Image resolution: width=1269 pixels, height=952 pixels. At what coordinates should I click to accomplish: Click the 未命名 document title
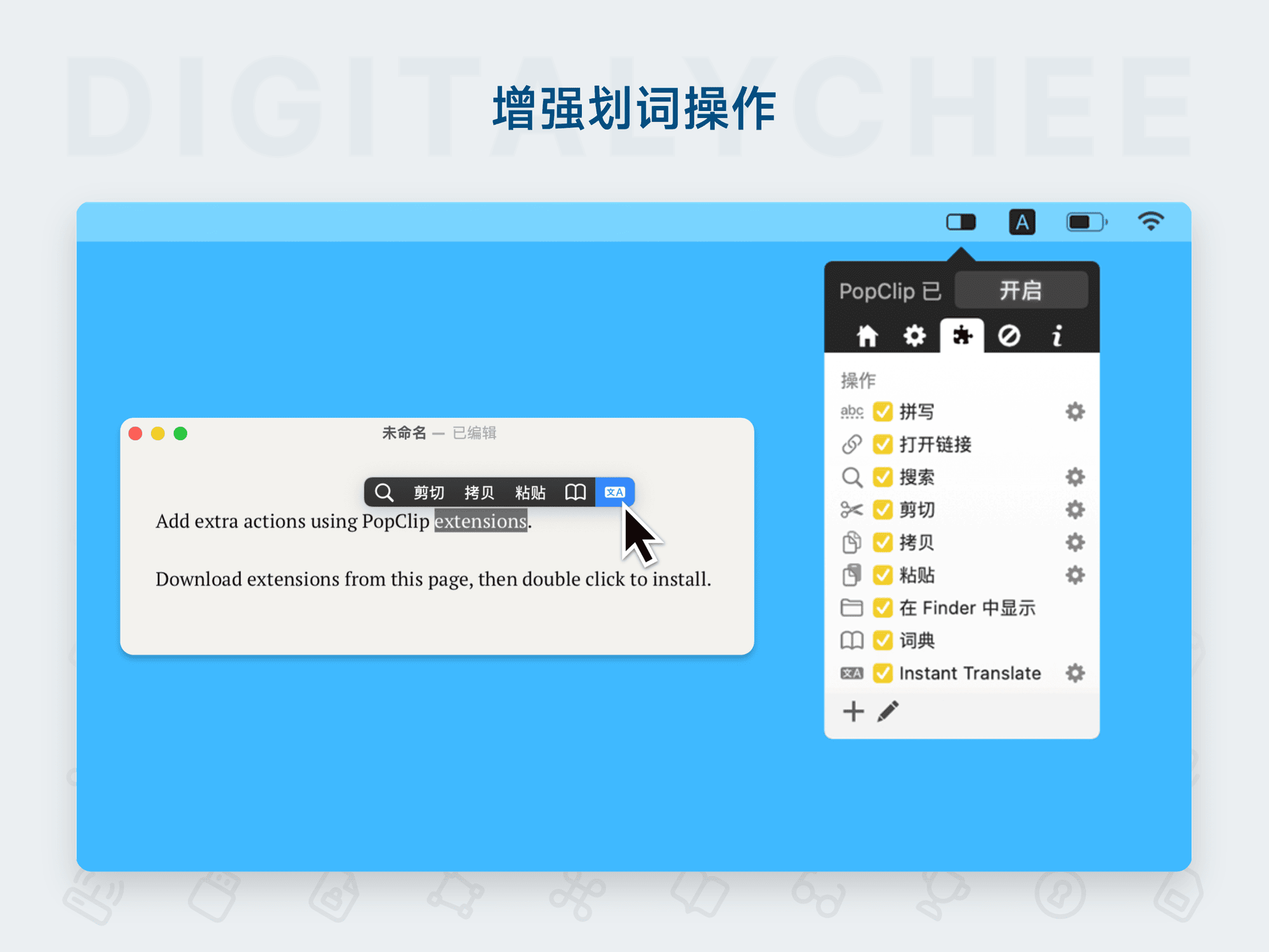404,433
